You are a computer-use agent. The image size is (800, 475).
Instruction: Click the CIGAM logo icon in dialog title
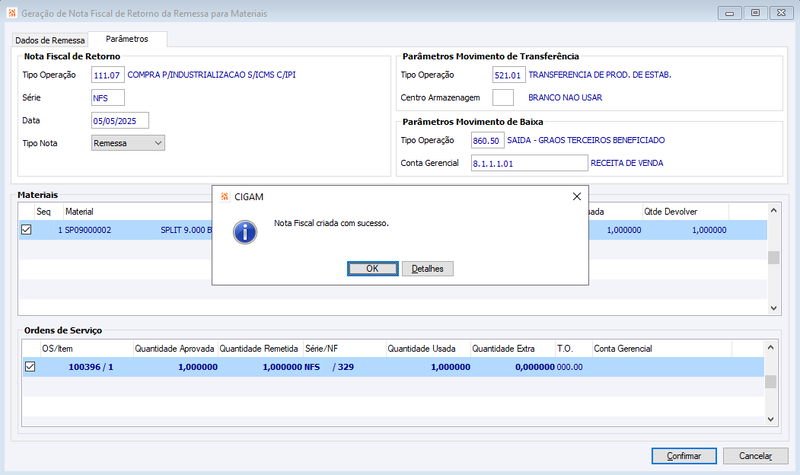click(224, 196)
